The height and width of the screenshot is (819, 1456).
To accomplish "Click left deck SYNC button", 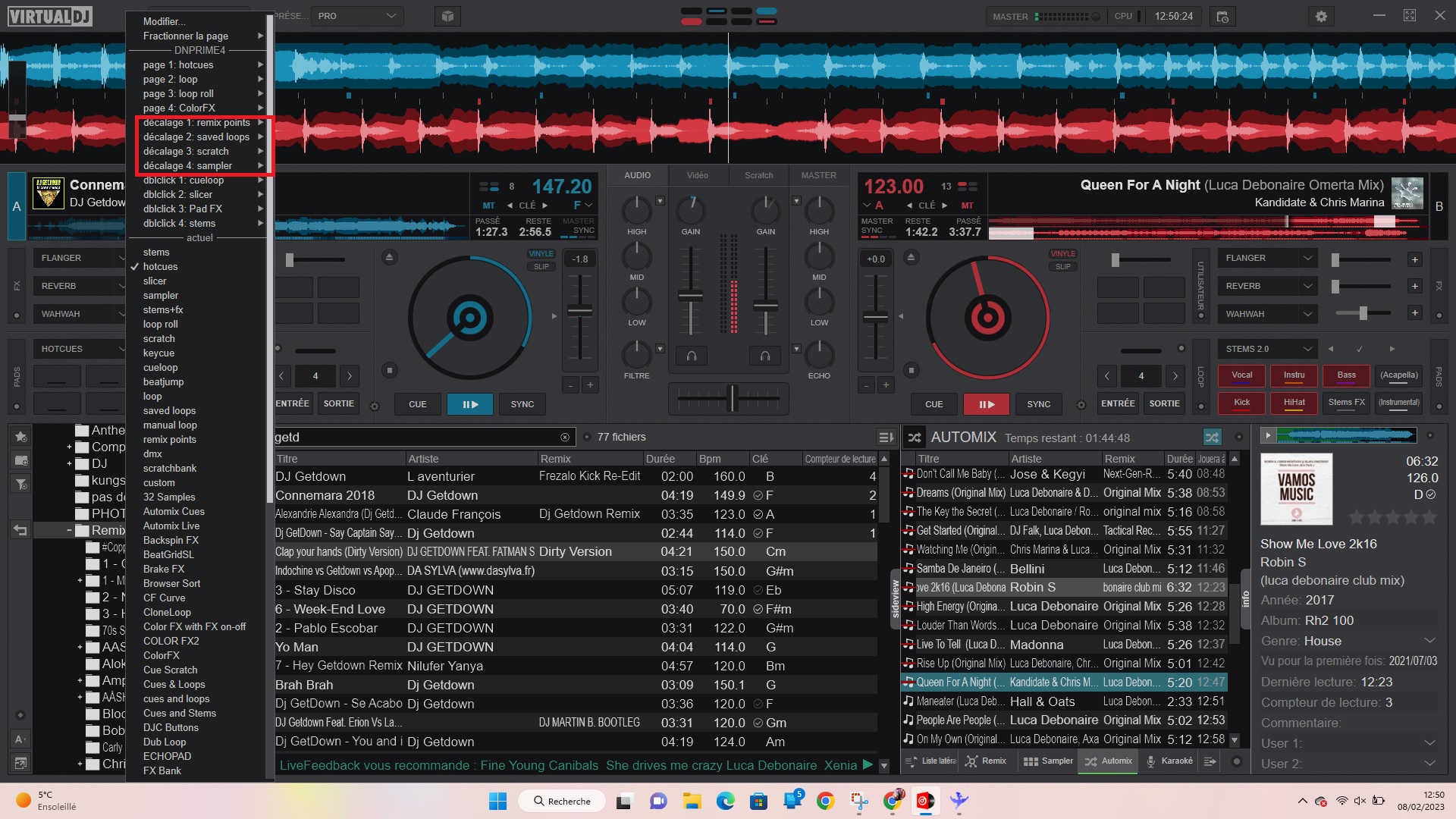I will click(x=522, y=404).
